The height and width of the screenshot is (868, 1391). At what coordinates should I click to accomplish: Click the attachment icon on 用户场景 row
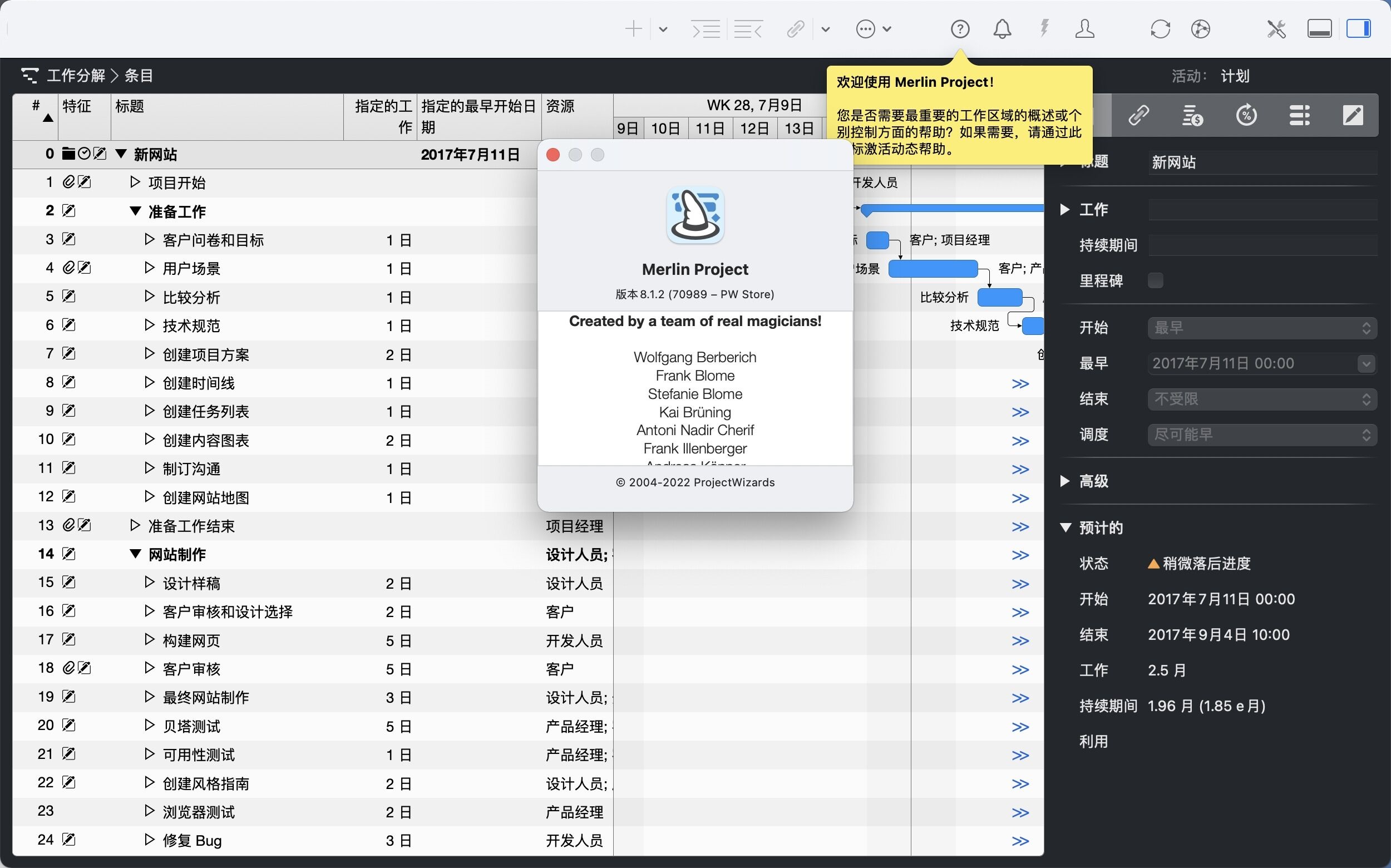[x=68, y=268]
